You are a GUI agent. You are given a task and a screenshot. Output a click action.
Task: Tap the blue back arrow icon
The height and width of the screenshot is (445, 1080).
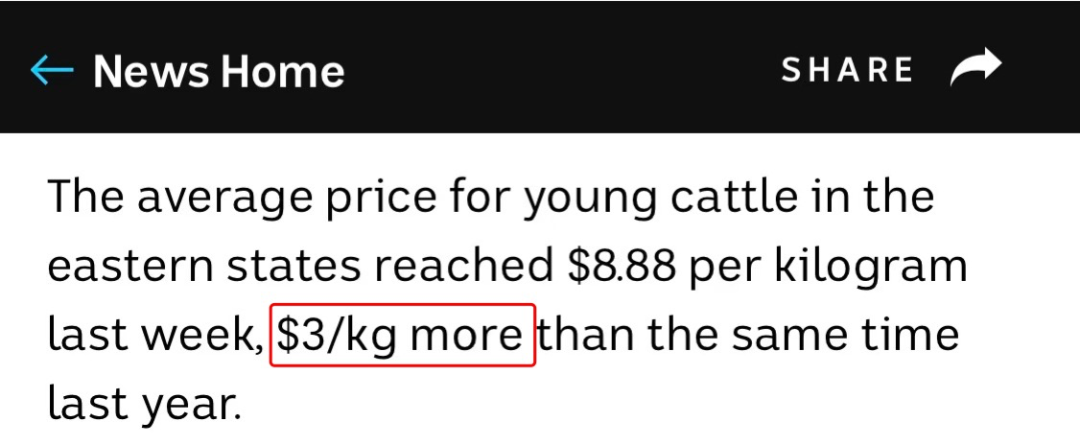click(52, 70)
